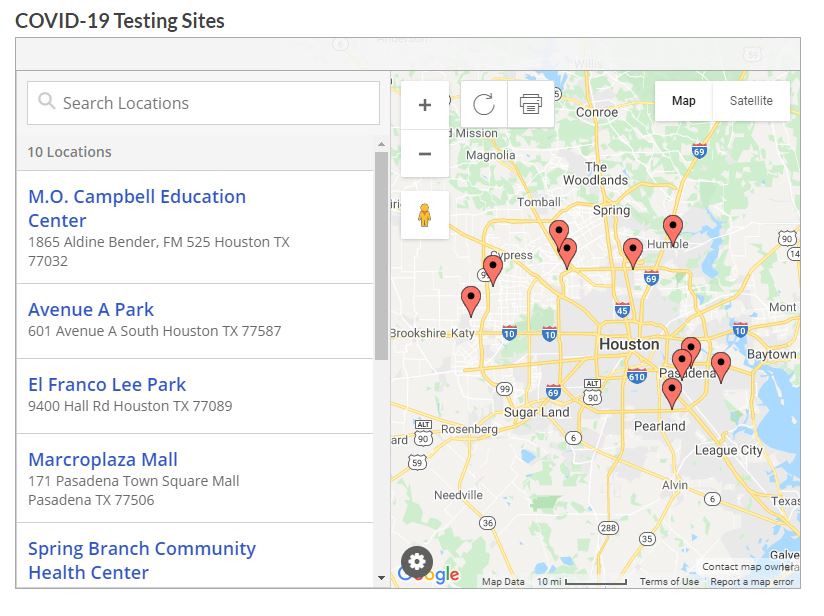
Task: Click address 601 Avenue A South Houston
Action: (154, 331)
